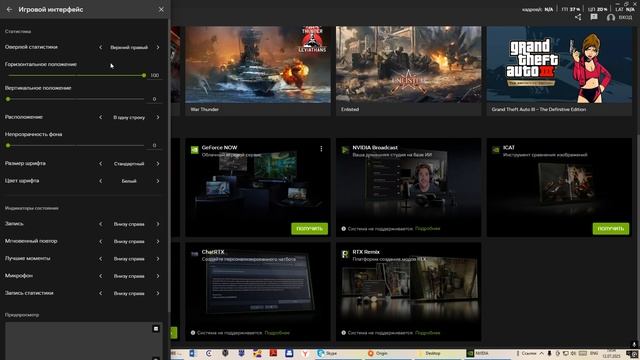Screen dimensions: 640x360
Task: Next position arrow for Лучшие моменты
Action: click(158, 259)
